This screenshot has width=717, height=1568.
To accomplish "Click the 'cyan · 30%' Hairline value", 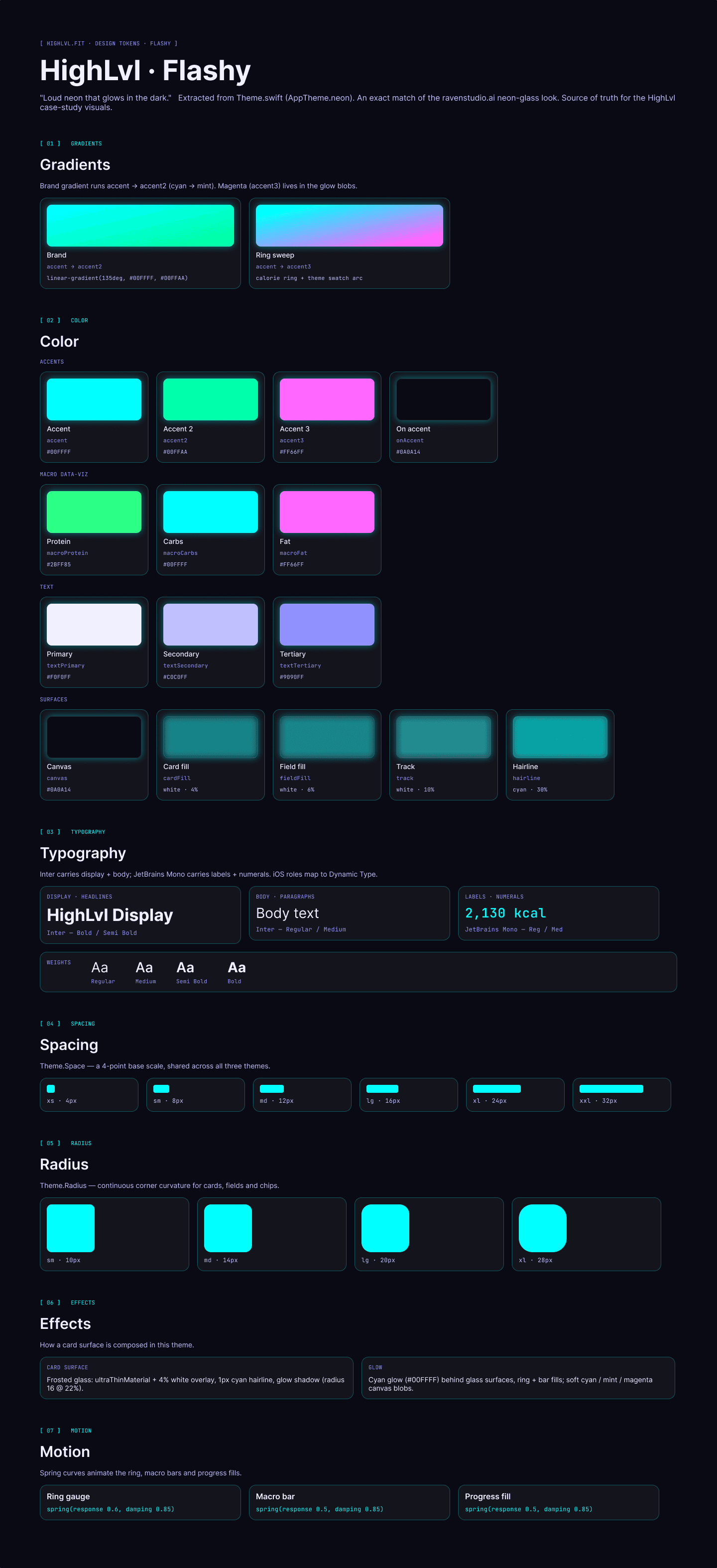I will point(530,790).
